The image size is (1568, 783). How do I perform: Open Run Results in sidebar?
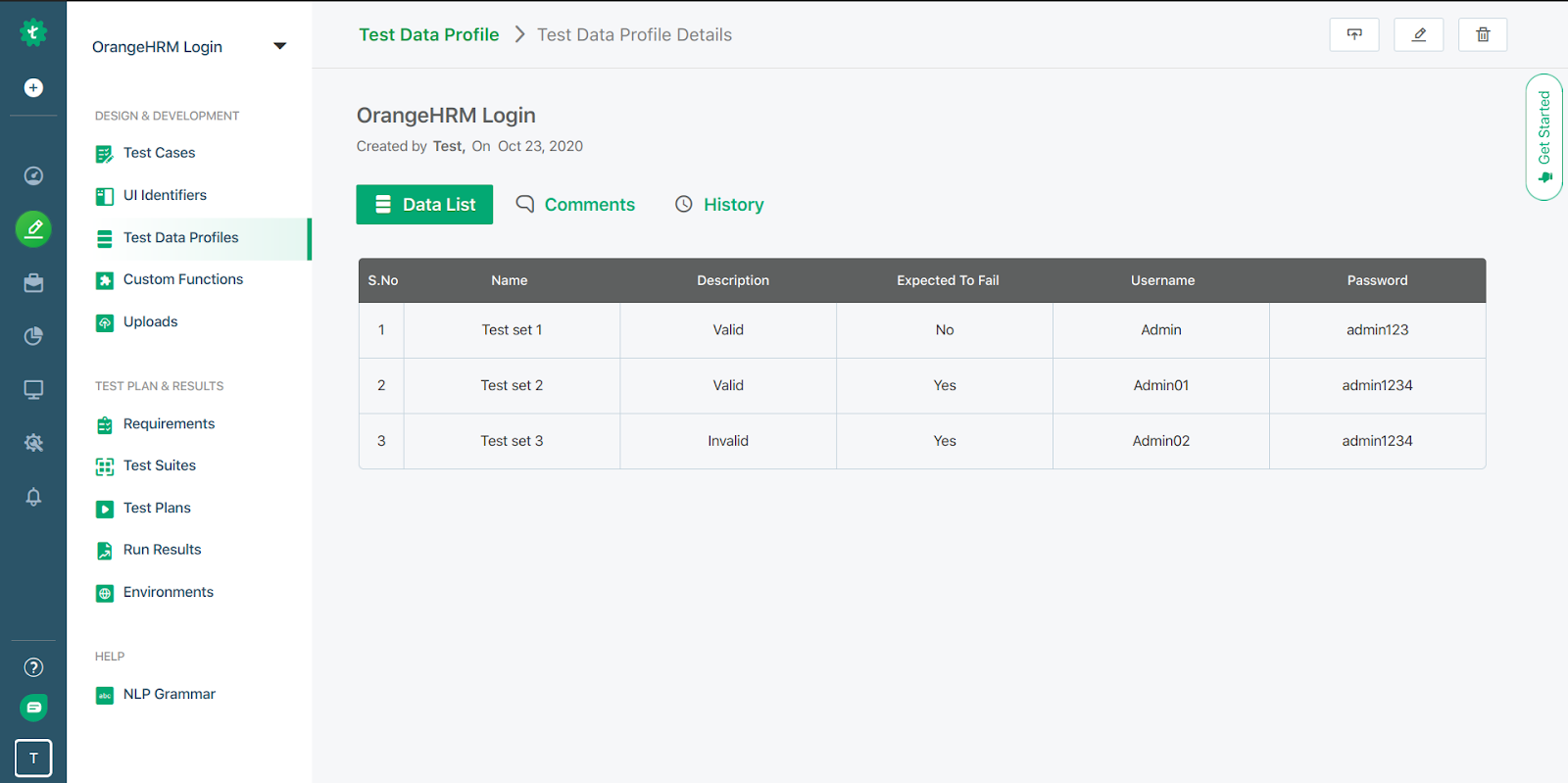tap(162, 550)
